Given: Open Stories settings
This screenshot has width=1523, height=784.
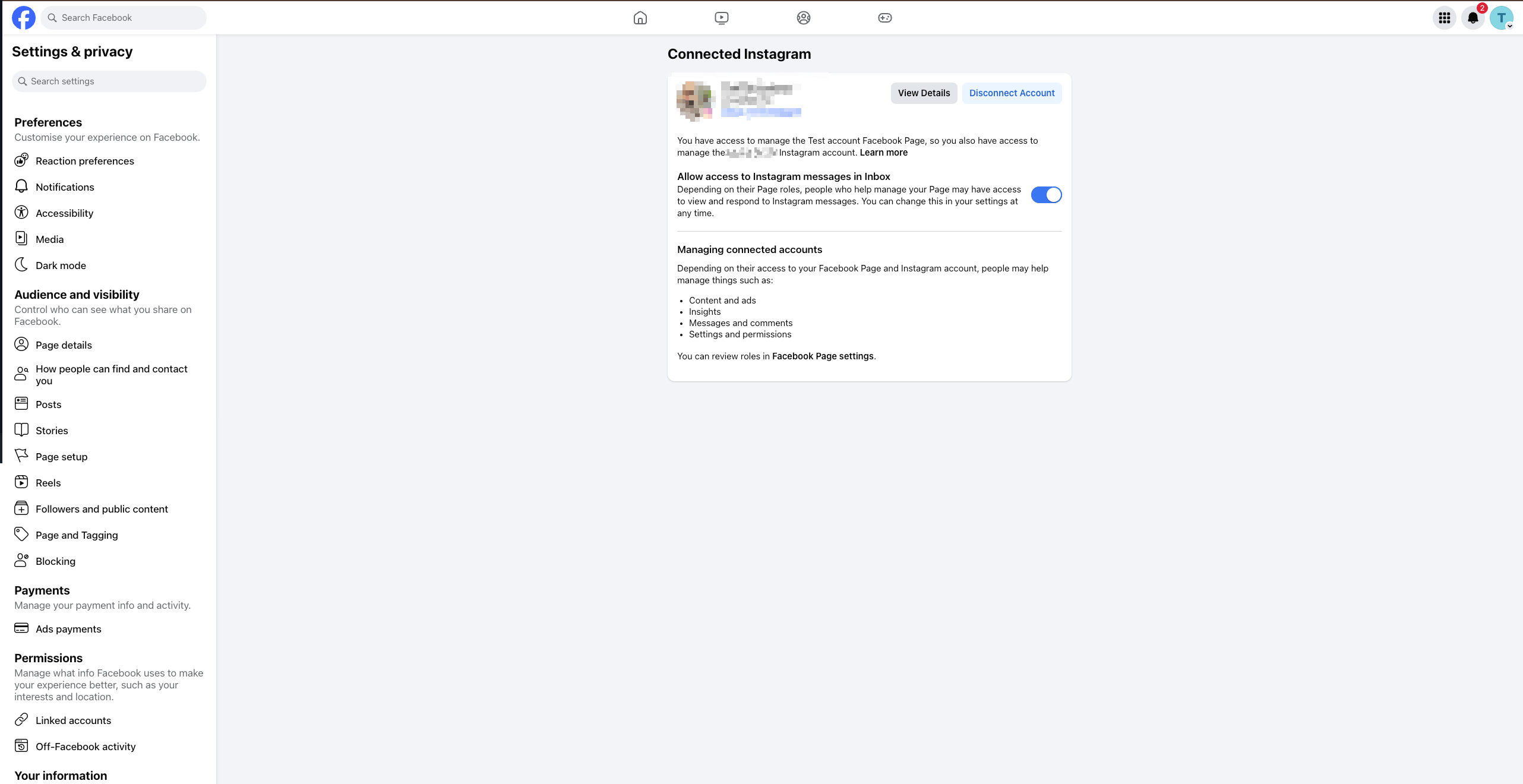Looking at the screenshot, I should pos(109,431).
